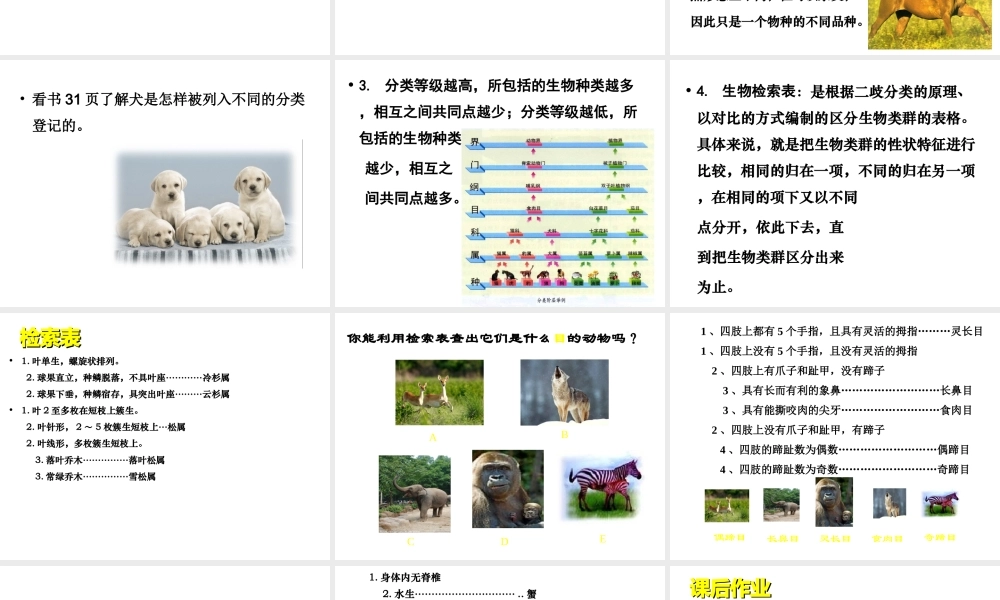
Task: Click the line 4. 生物检索表：是根据二歧分类的原理、
Action: 830,92
